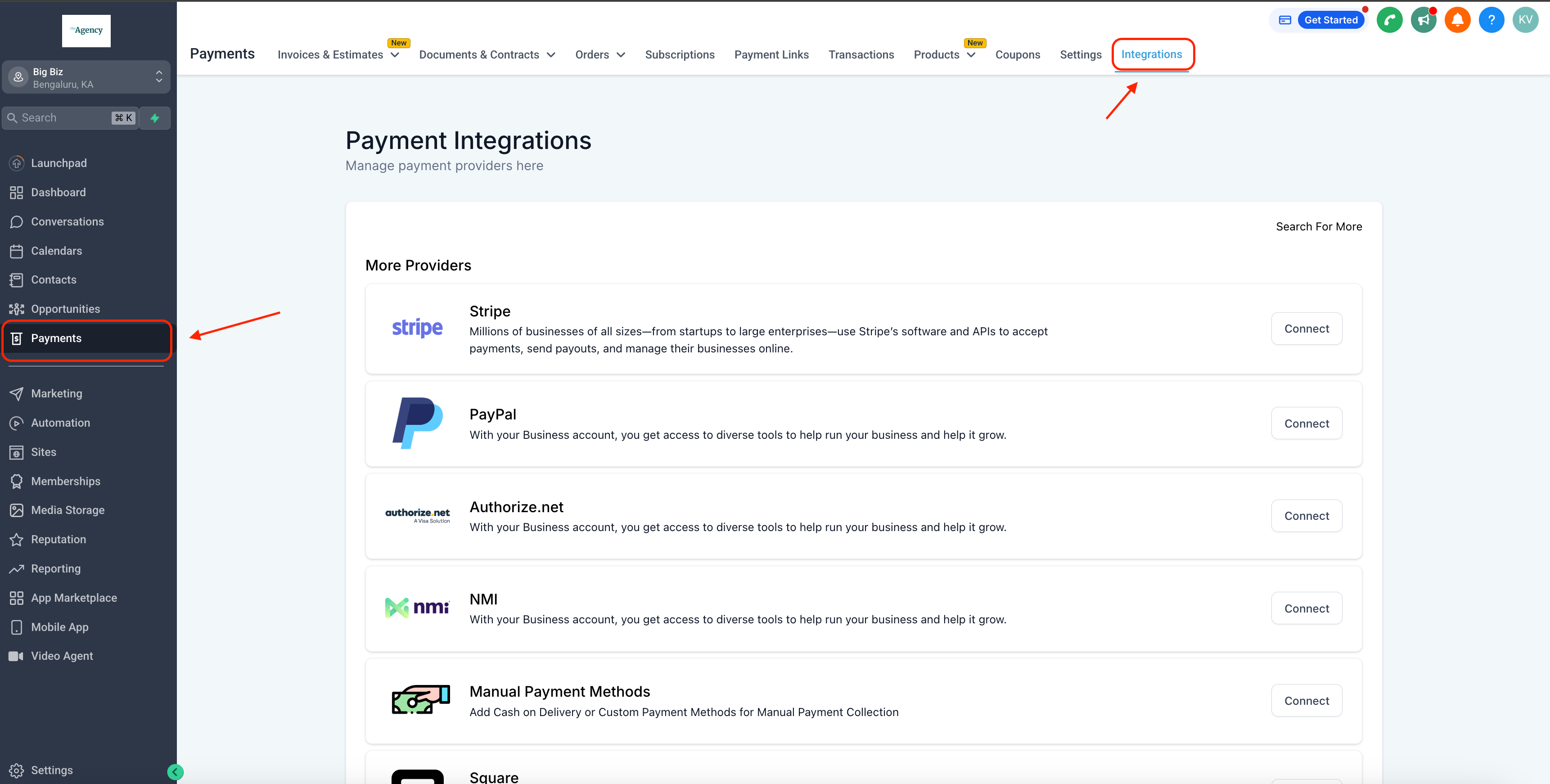
Task: Open the Automation section
Action: (x=60, y=422)
